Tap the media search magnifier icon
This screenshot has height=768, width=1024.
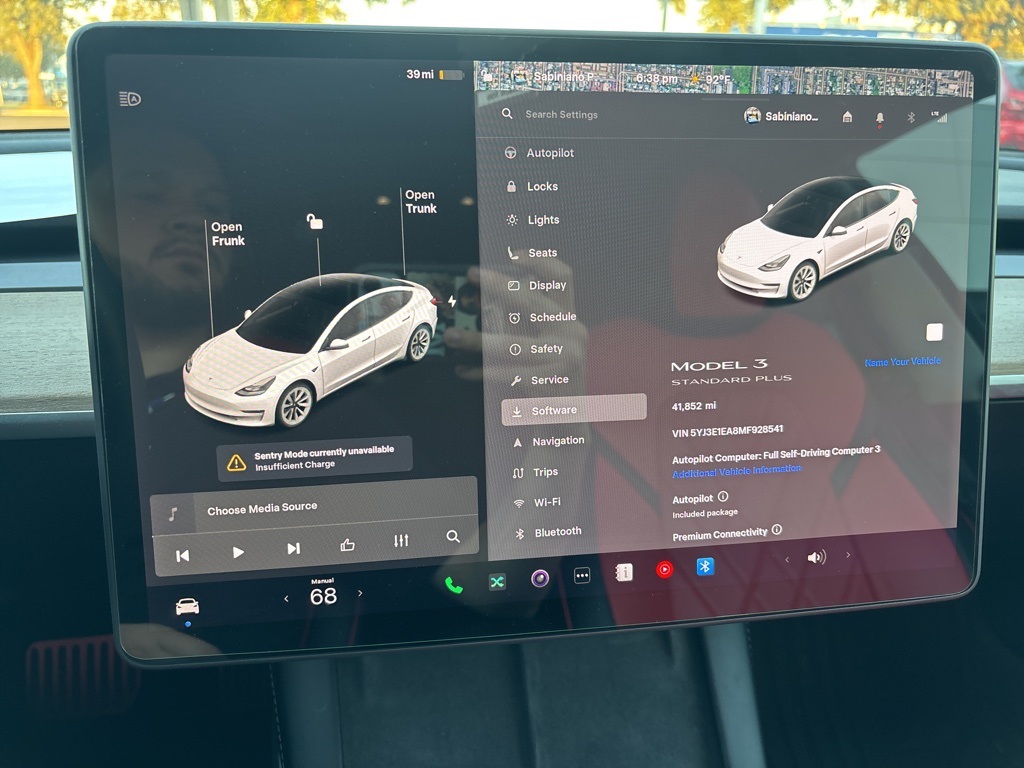tap(453, 537)
